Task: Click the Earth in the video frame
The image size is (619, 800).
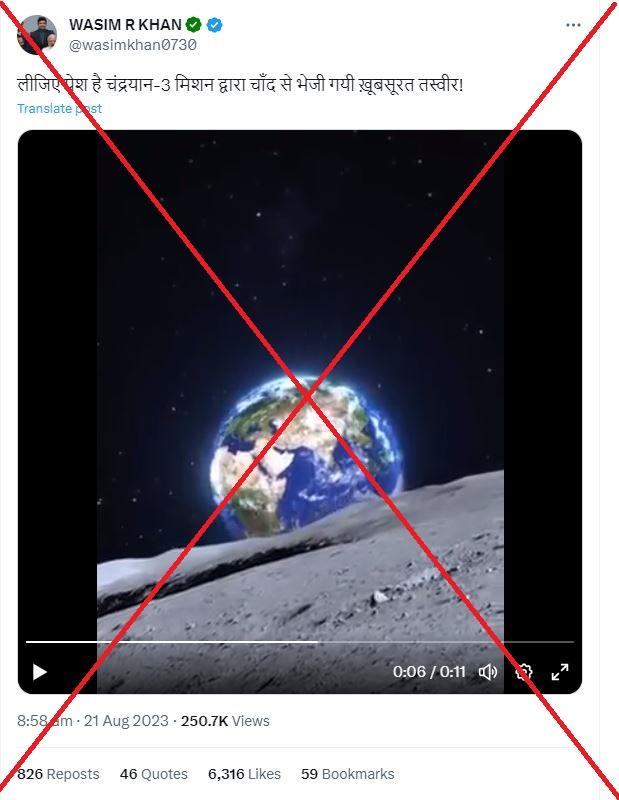Action: (x=305, y=457)
